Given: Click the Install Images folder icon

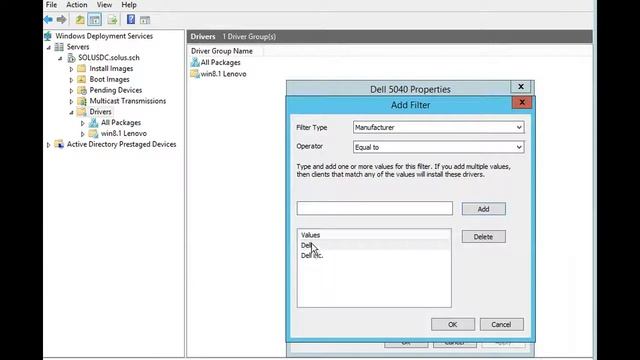Looking at the screenshot, I should click(82, 69).
